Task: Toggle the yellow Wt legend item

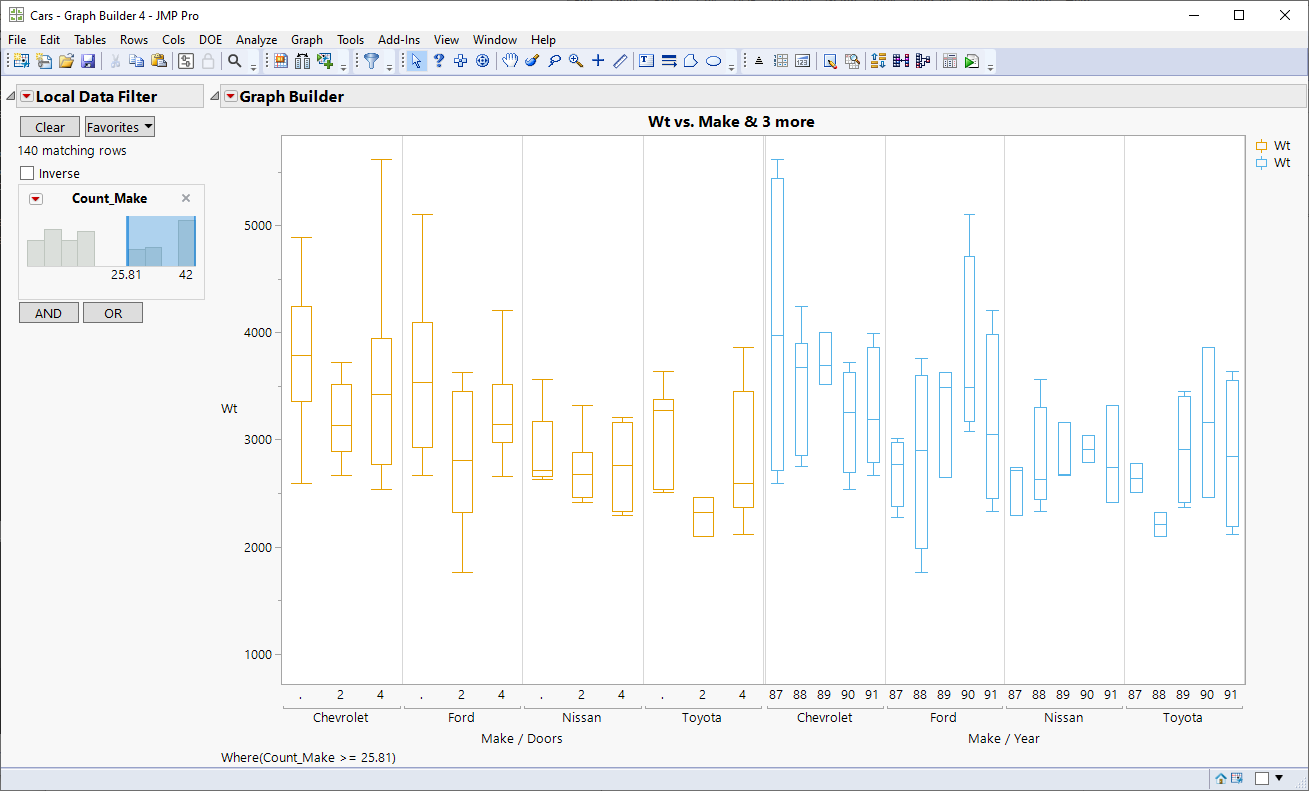Action: click(1280, 145)
